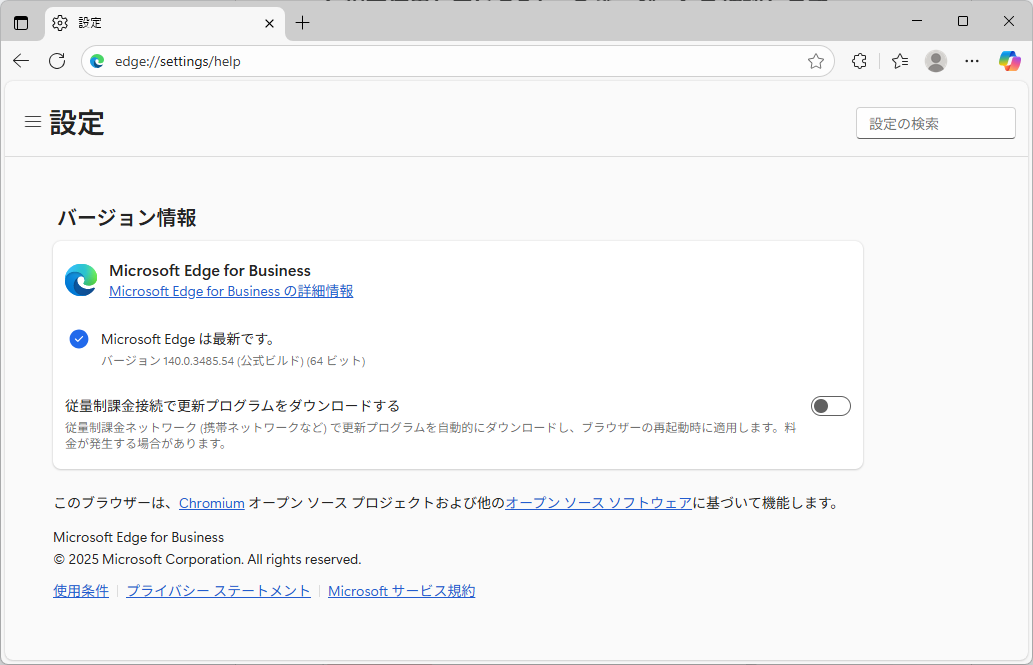Screen dimensions: 1033x665
Task: Click the blue up-to-date checkmark icon
Action: [79, 339]
